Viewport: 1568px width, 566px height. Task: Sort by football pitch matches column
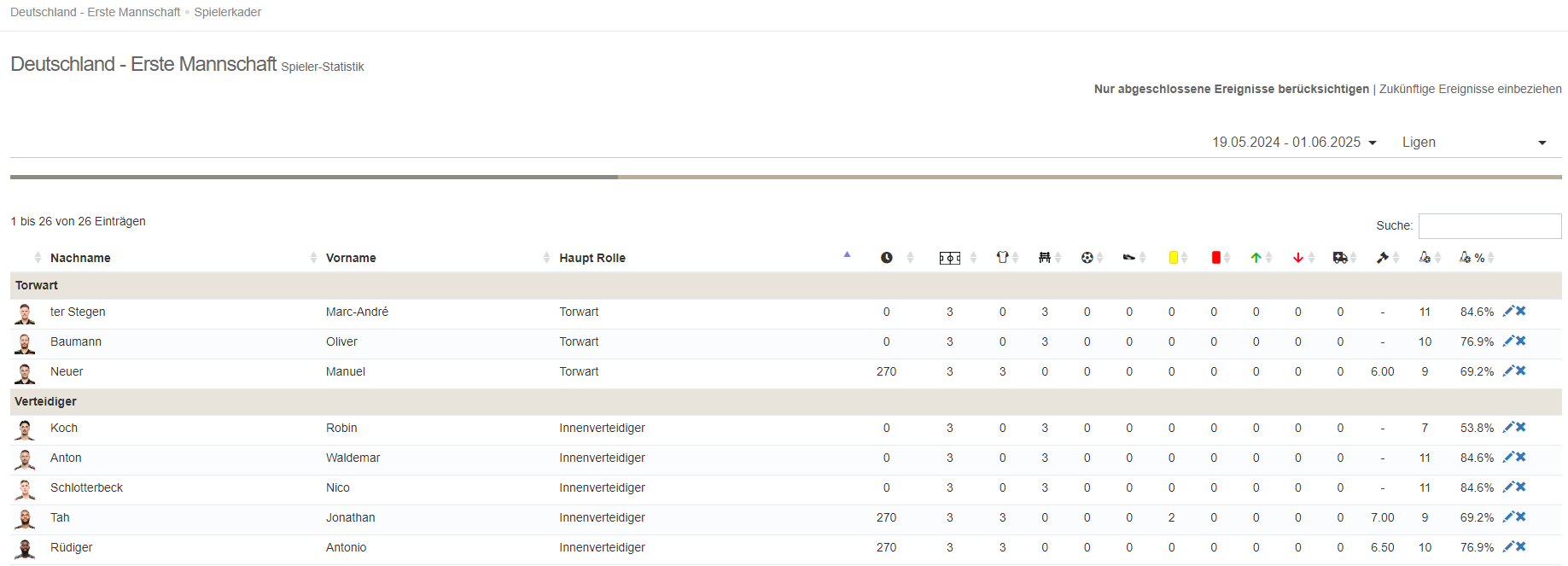949,258
